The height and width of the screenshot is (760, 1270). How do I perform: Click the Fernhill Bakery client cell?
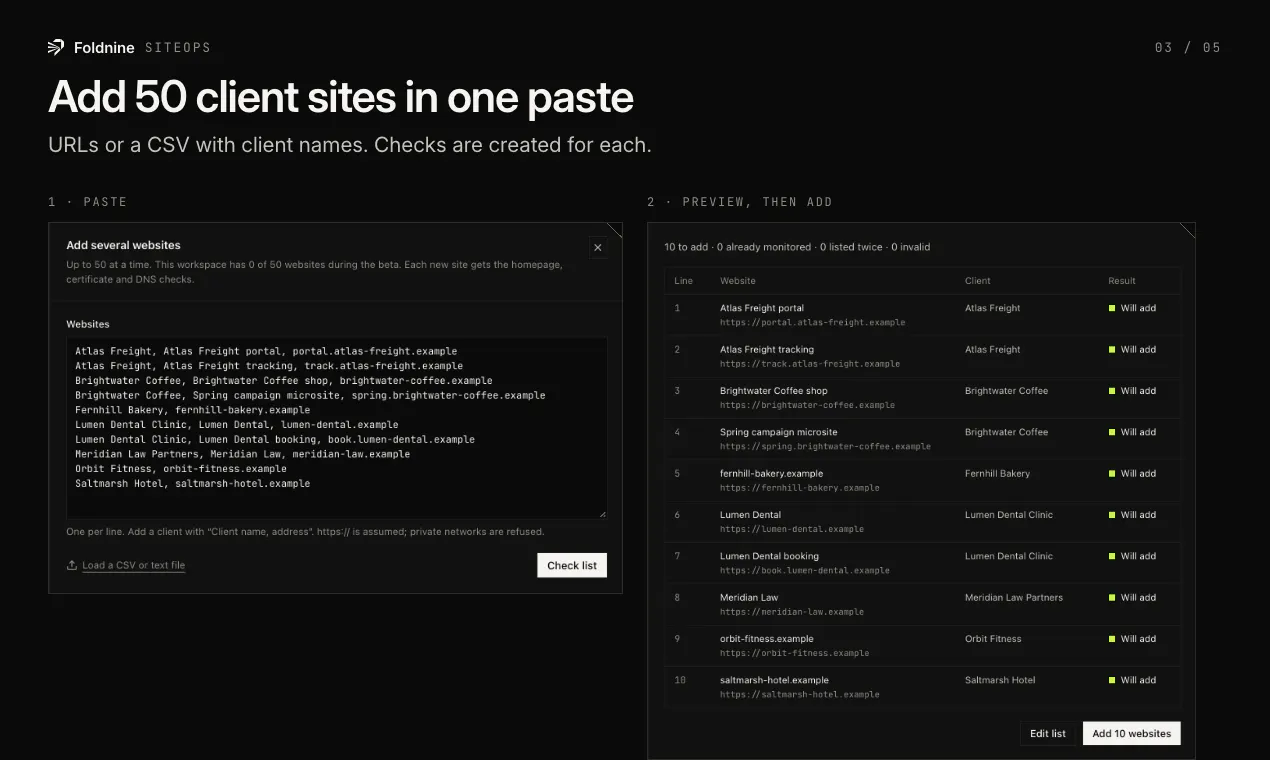(997, 473)
